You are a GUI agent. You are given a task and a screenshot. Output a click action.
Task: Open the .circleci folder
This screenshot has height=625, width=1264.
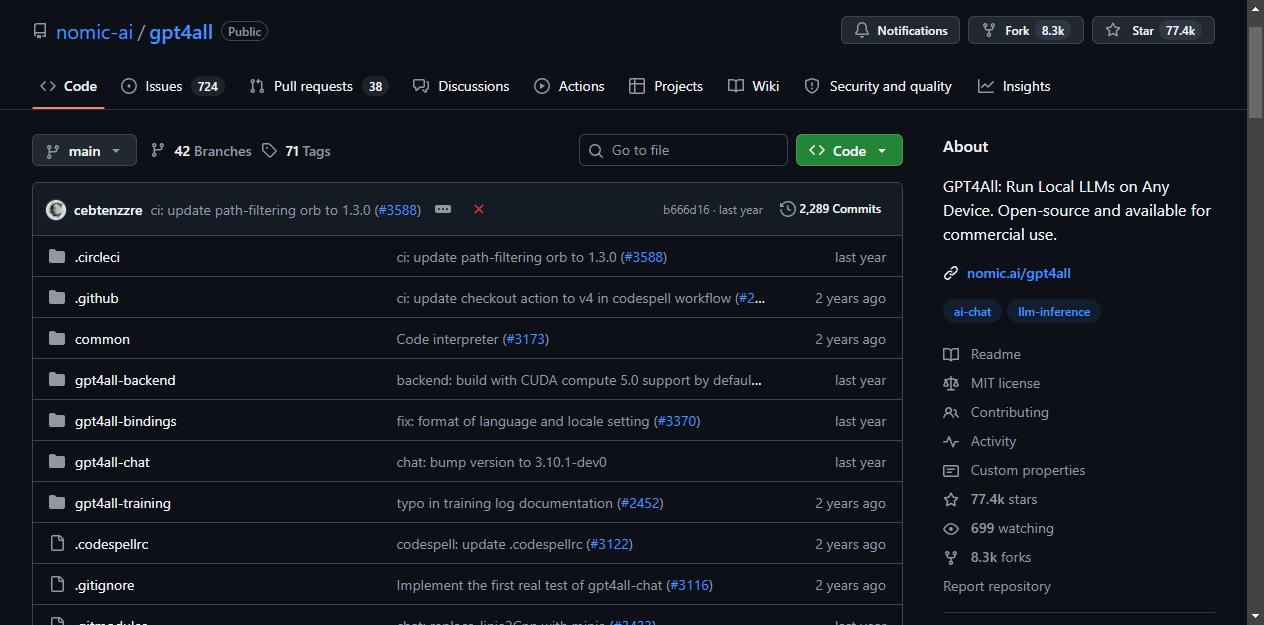point(97,257)
